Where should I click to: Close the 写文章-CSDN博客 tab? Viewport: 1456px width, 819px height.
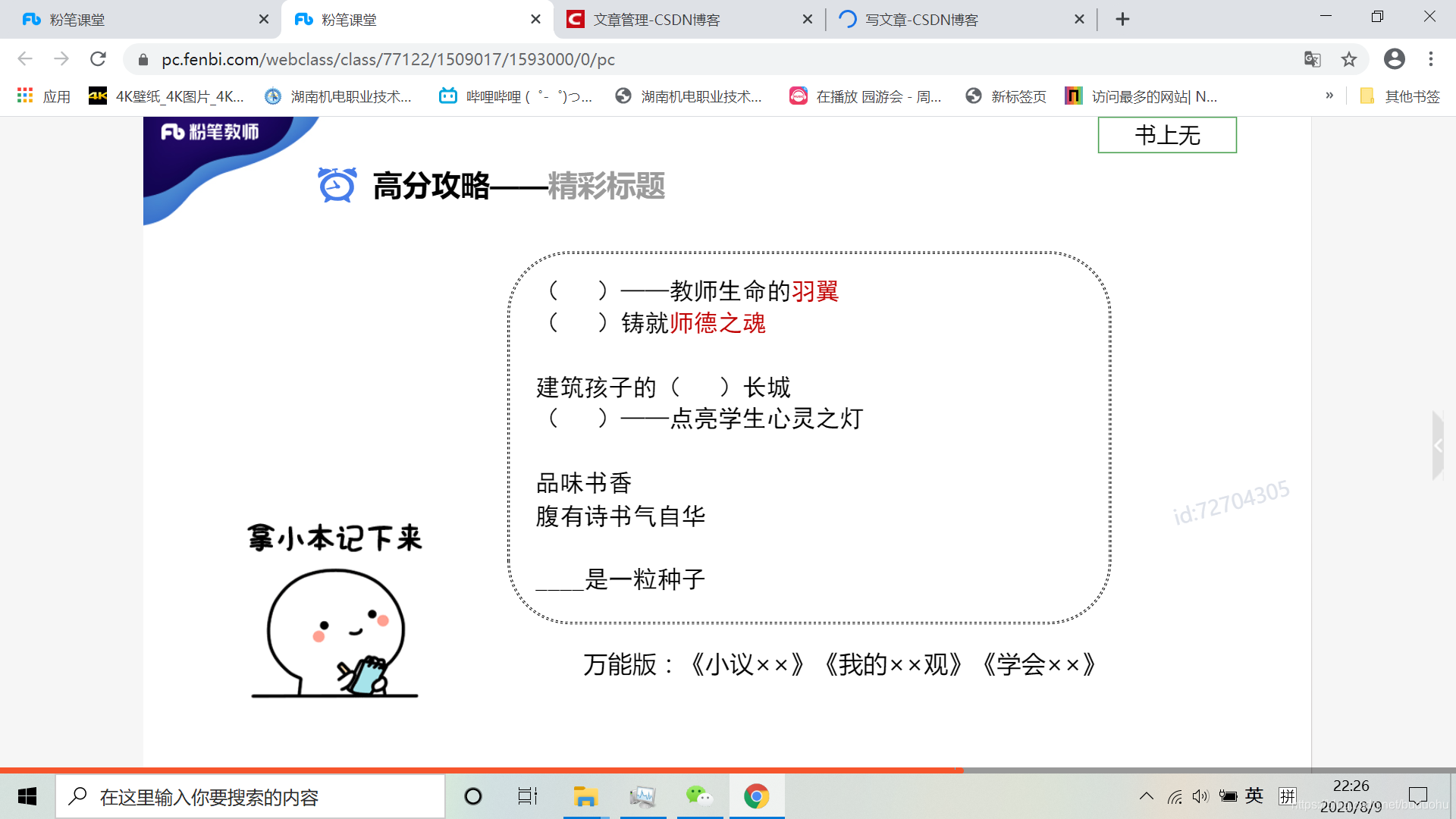click(x=1080, y=20)
